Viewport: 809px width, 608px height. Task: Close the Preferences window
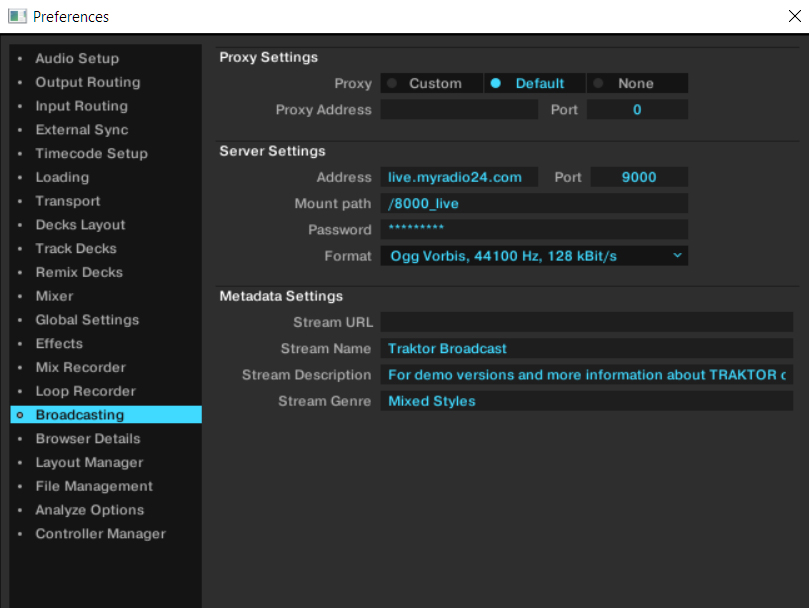794,16
